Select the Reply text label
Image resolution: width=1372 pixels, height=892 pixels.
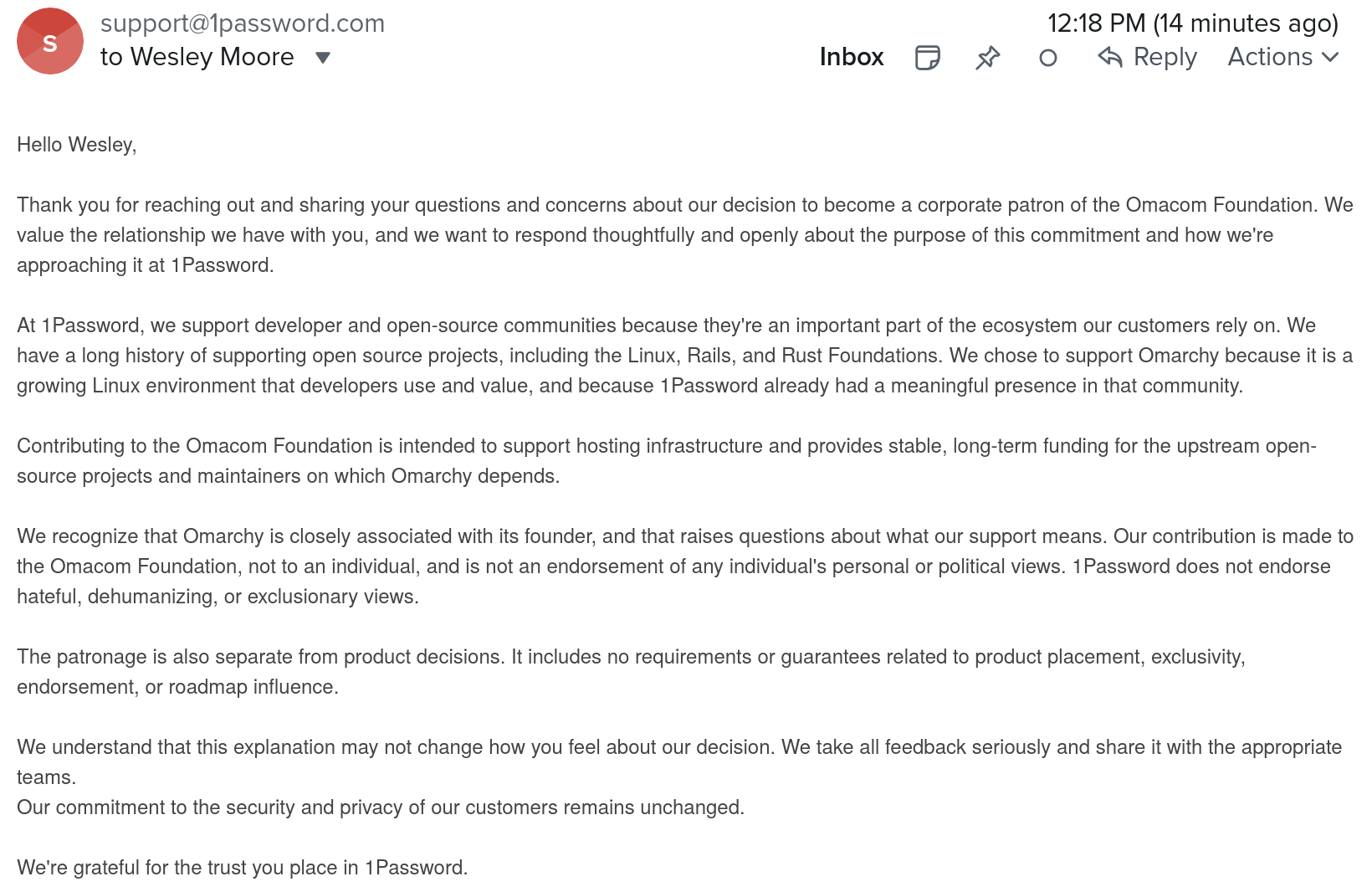click(1165, 57)
